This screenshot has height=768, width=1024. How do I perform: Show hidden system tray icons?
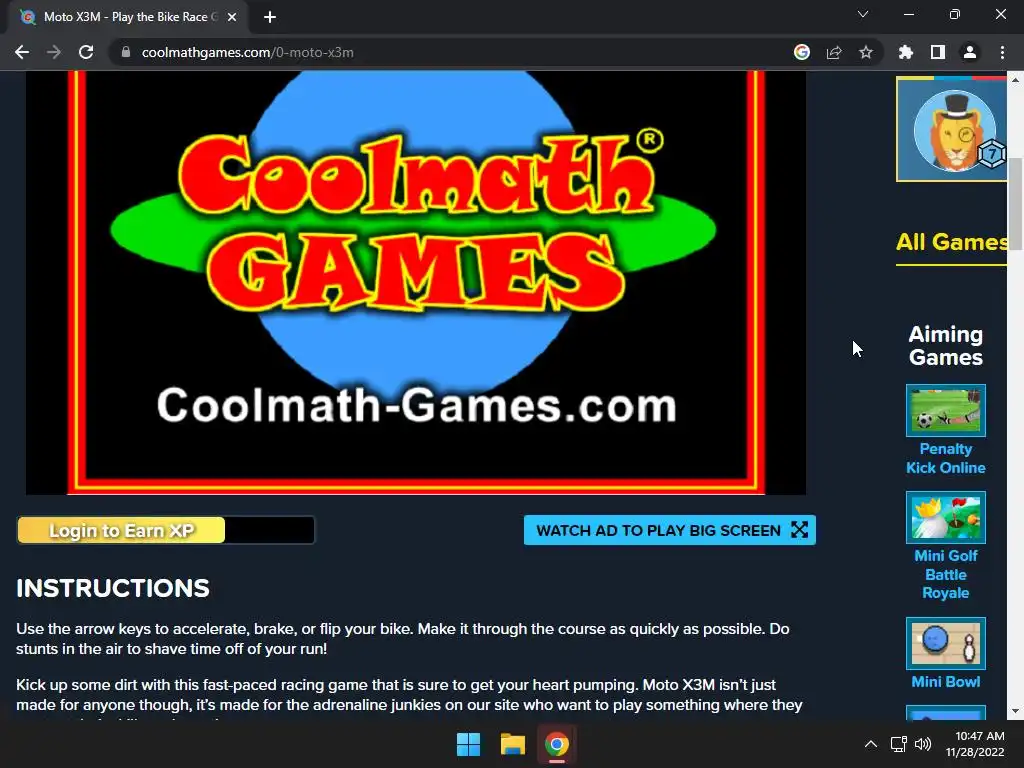(x=871, y=744)
